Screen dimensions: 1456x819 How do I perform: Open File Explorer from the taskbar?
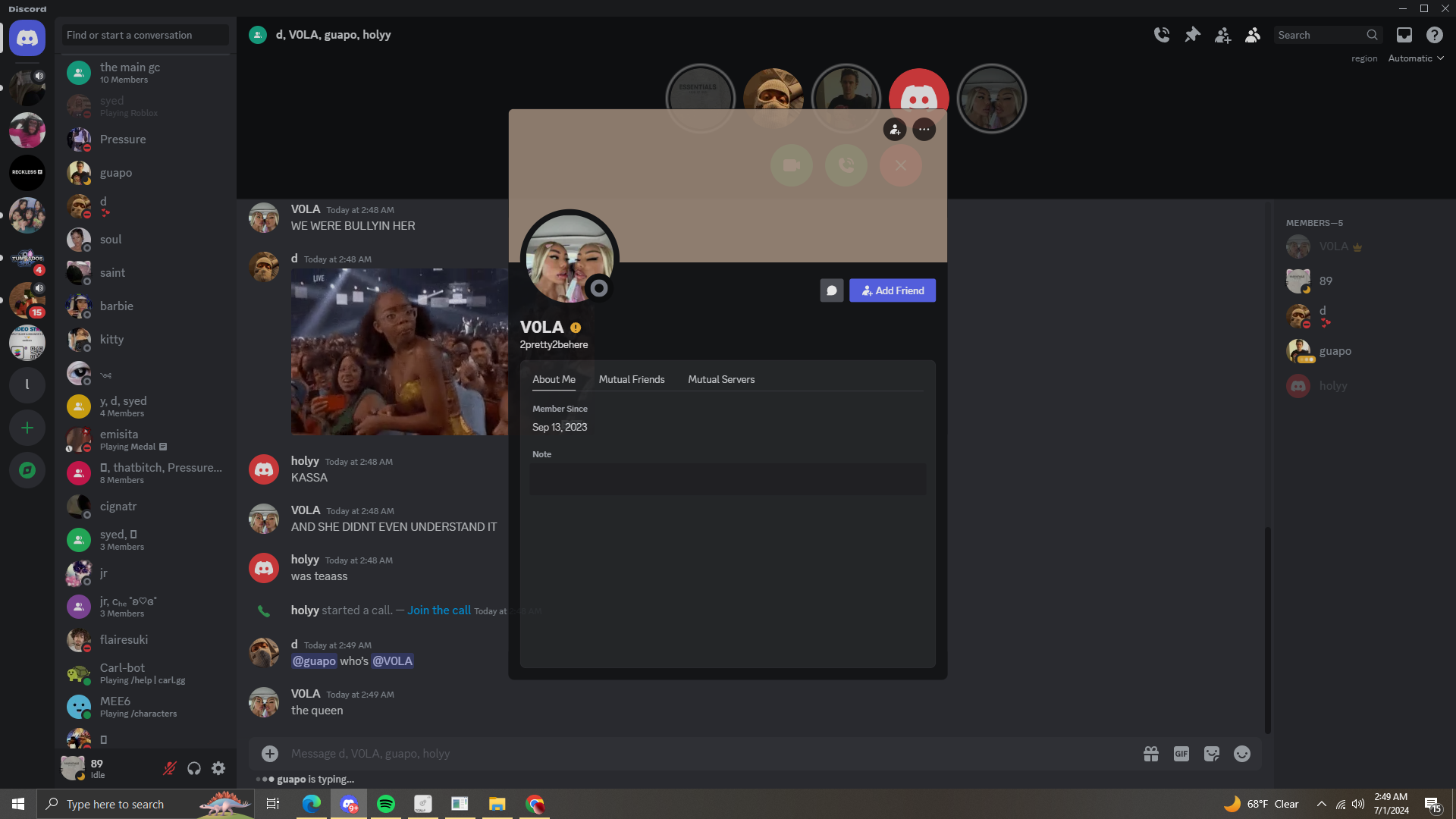497,804
